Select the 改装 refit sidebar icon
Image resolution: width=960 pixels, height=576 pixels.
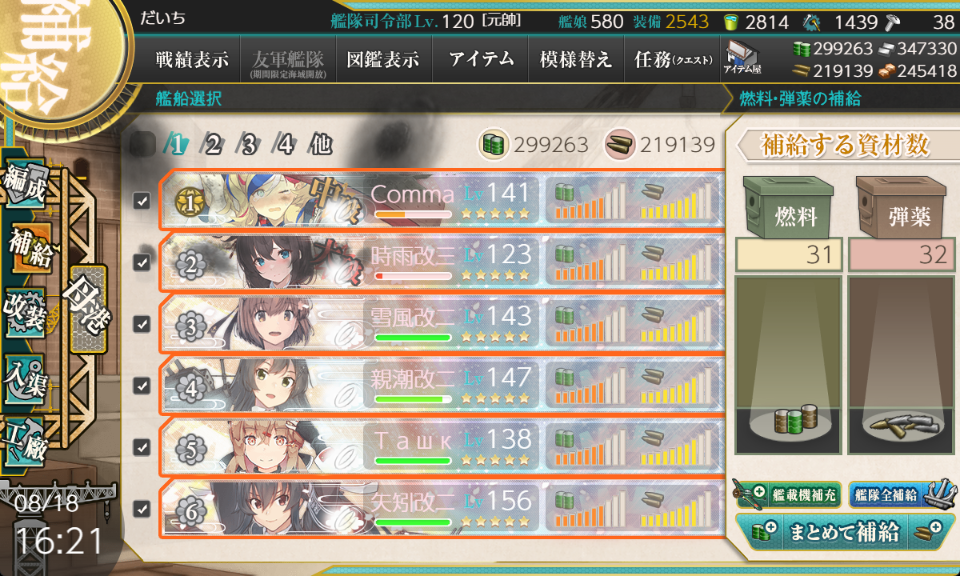pos(26,312)
